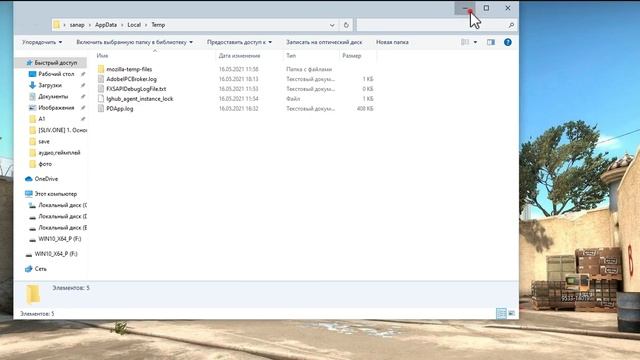Image resolution: width=640 pixels, height=360 pixels.
Task: Open the Предоставить доступ к dropdown
Action: (x=240, y=42)
